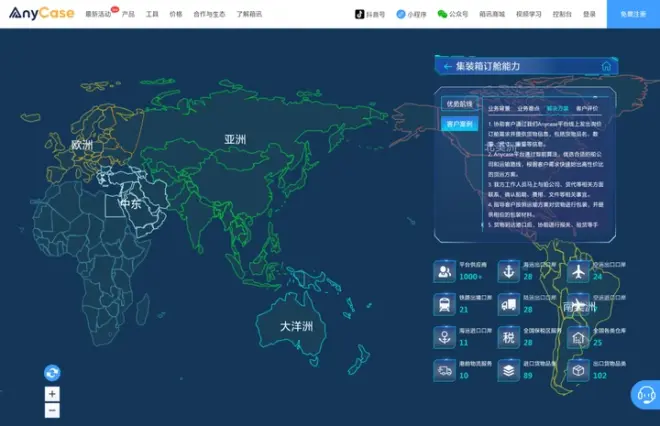Switch to the 客户评价 tab
The height and width of the screenshot is (426, 660).
(x=587, y=107)
